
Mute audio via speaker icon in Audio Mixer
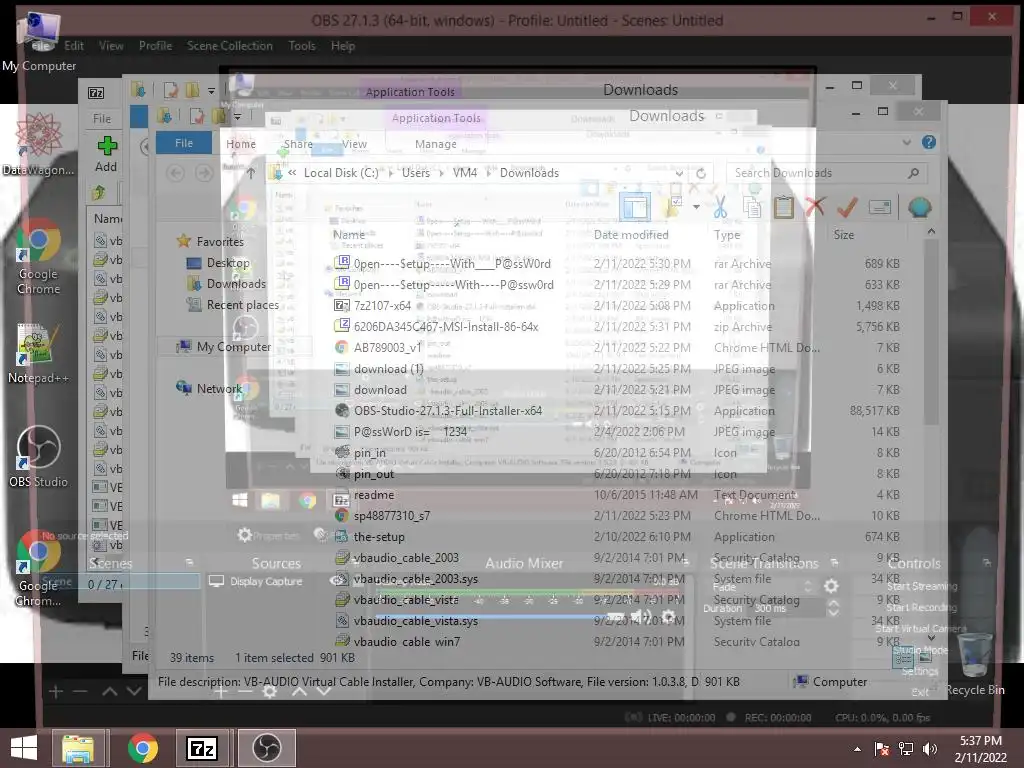click(641, 616)
